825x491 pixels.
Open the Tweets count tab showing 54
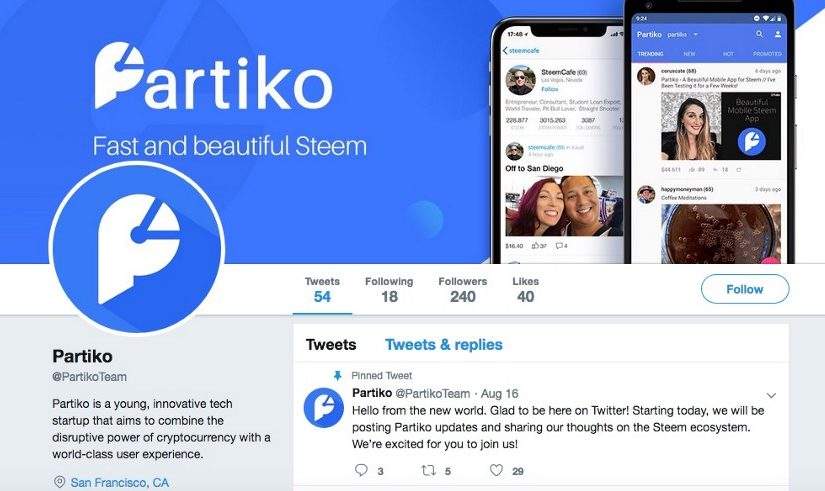click(322, 289)
